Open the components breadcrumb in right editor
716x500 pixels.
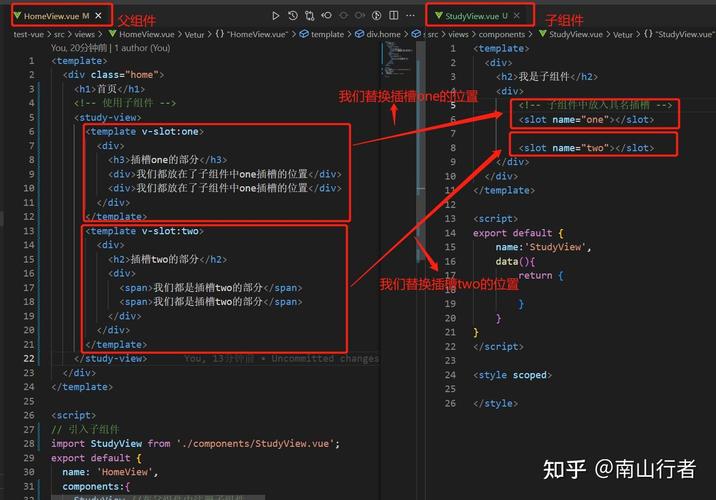click(x=501, y=34)
